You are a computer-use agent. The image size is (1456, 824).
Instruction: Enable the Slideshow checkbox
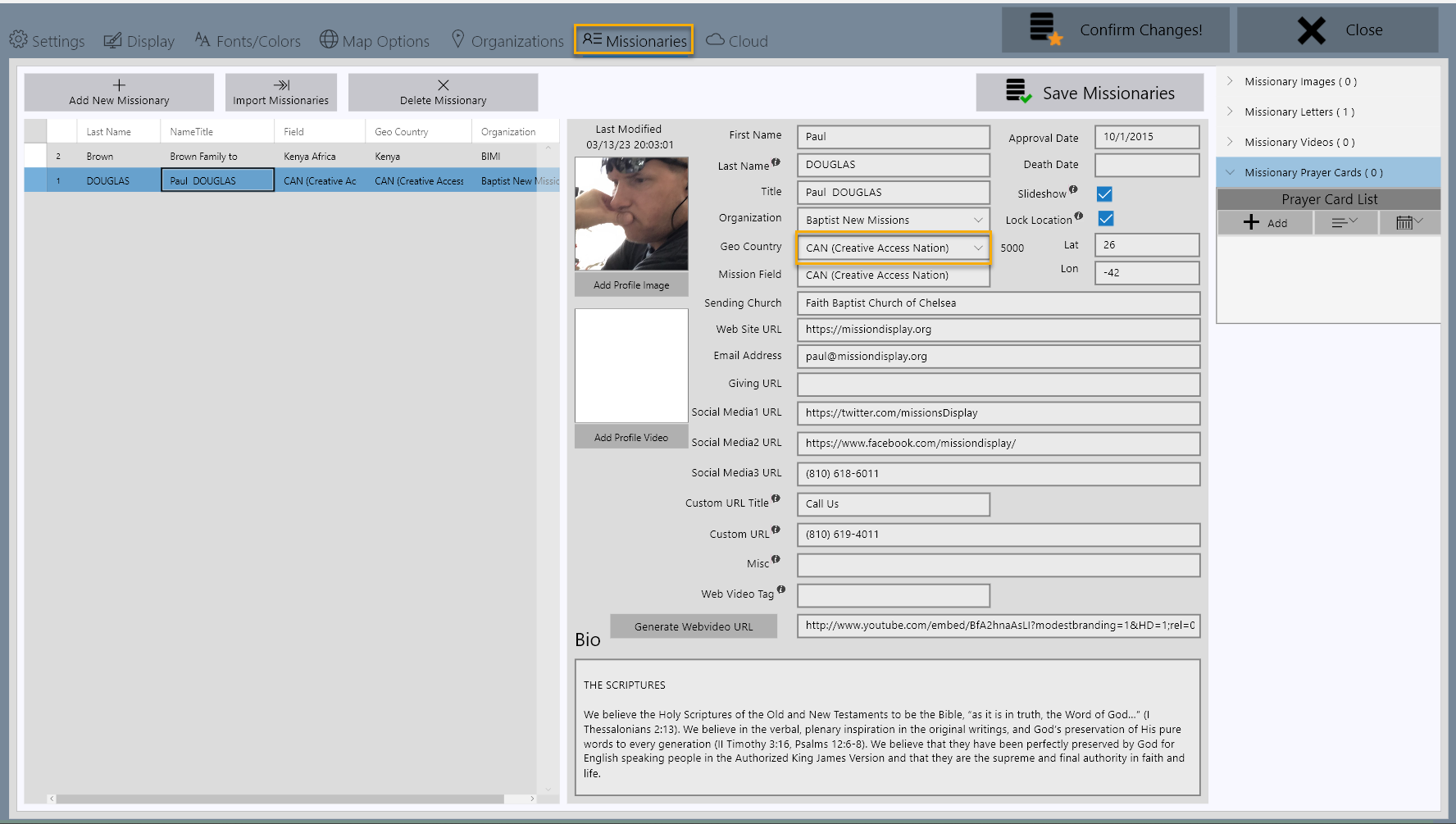[x=1104, y=194]
